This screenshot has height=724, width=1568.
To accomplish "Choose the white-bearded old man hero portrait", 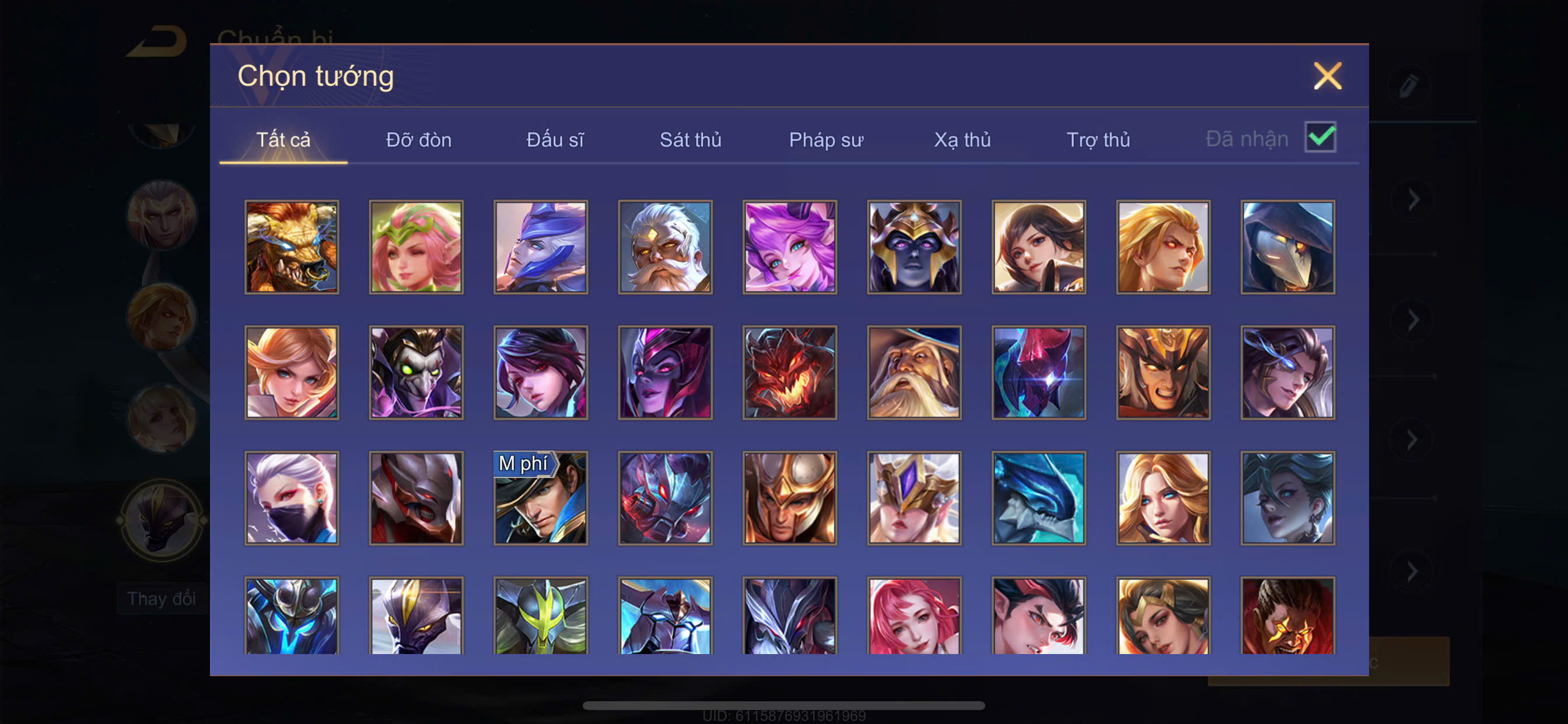I will pyautogui.click(x=666, y=247).
